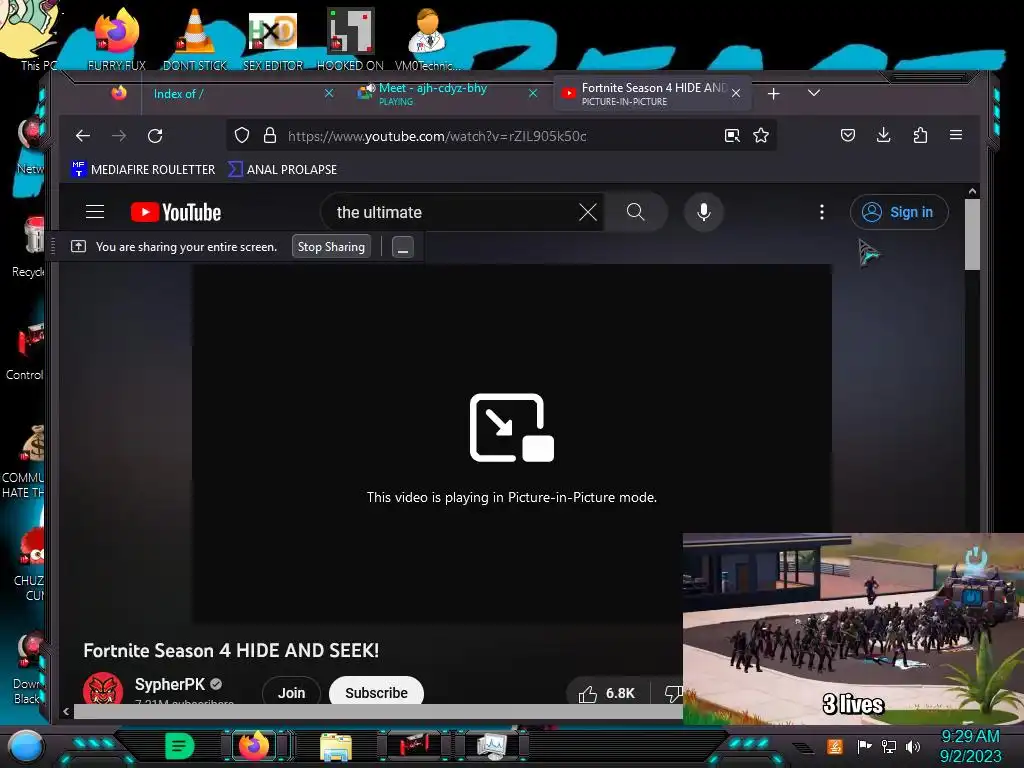This screenshot has width=1024, height=768.
Task: Hide the screen sharing notification bar
Action: 403,247
